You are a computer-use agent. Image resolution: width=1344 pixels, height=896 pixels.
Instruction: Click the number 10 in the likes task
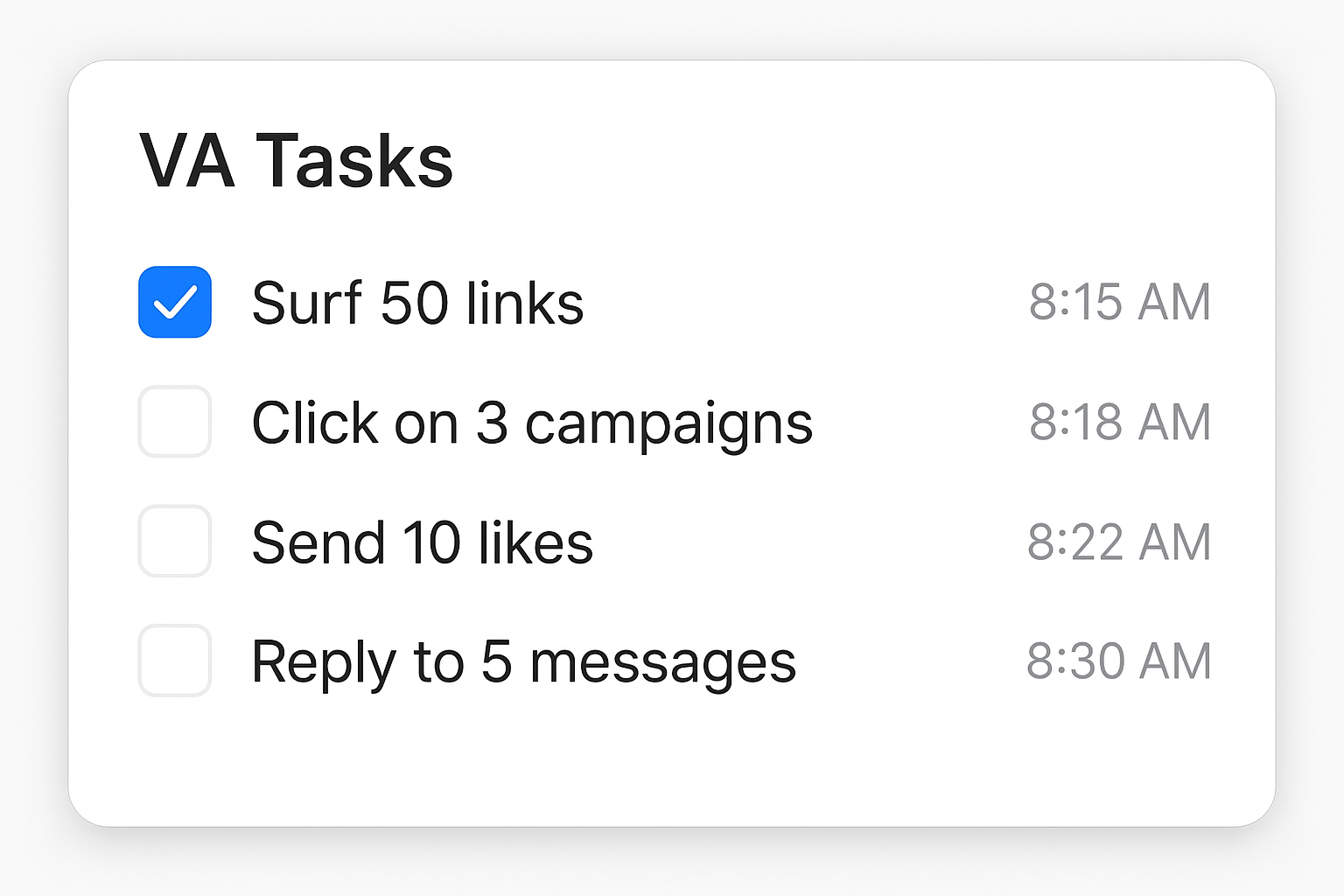tap(430, 542)
